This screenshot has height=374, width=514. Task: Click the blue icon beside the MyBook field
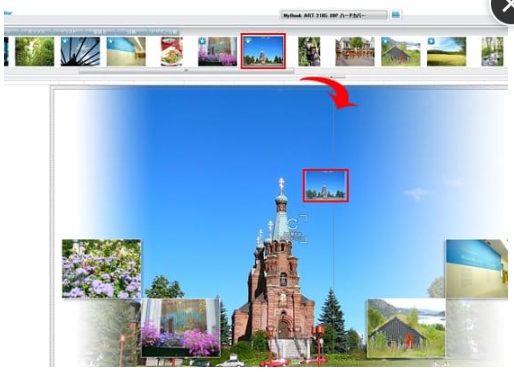tap(396, 15)
